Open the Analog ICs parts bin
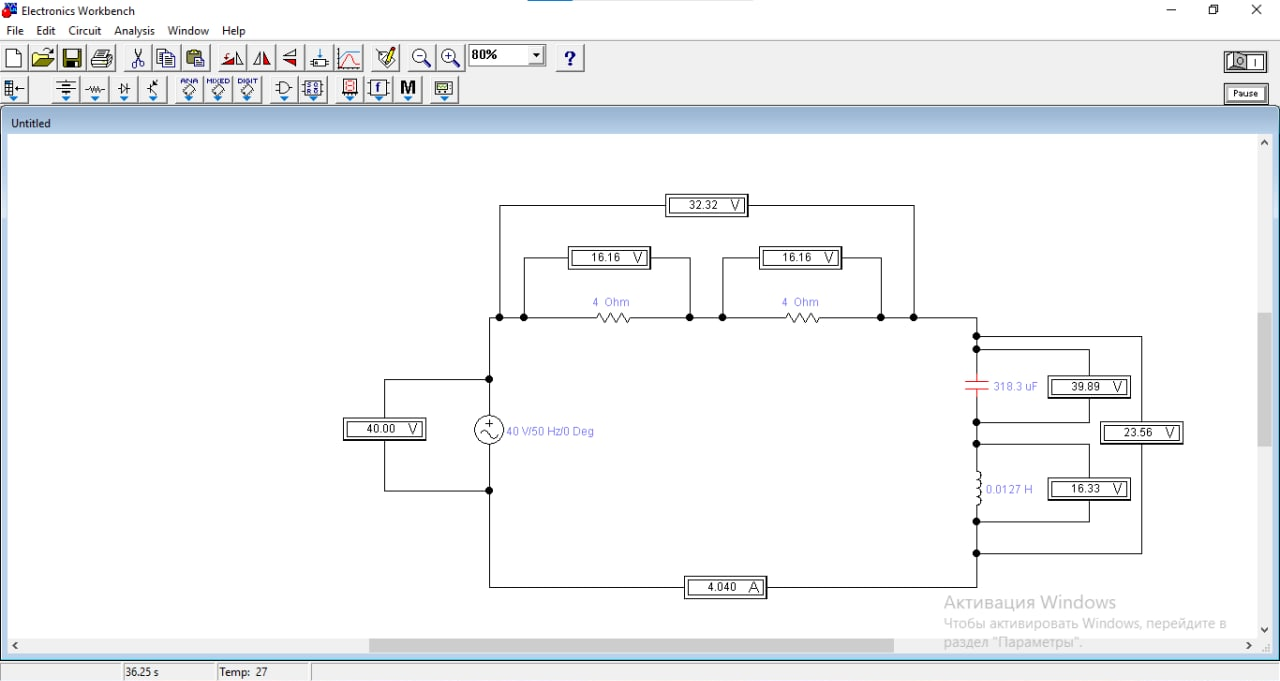The width and height of the screenshot is (1280, 681). pos(189,90)
